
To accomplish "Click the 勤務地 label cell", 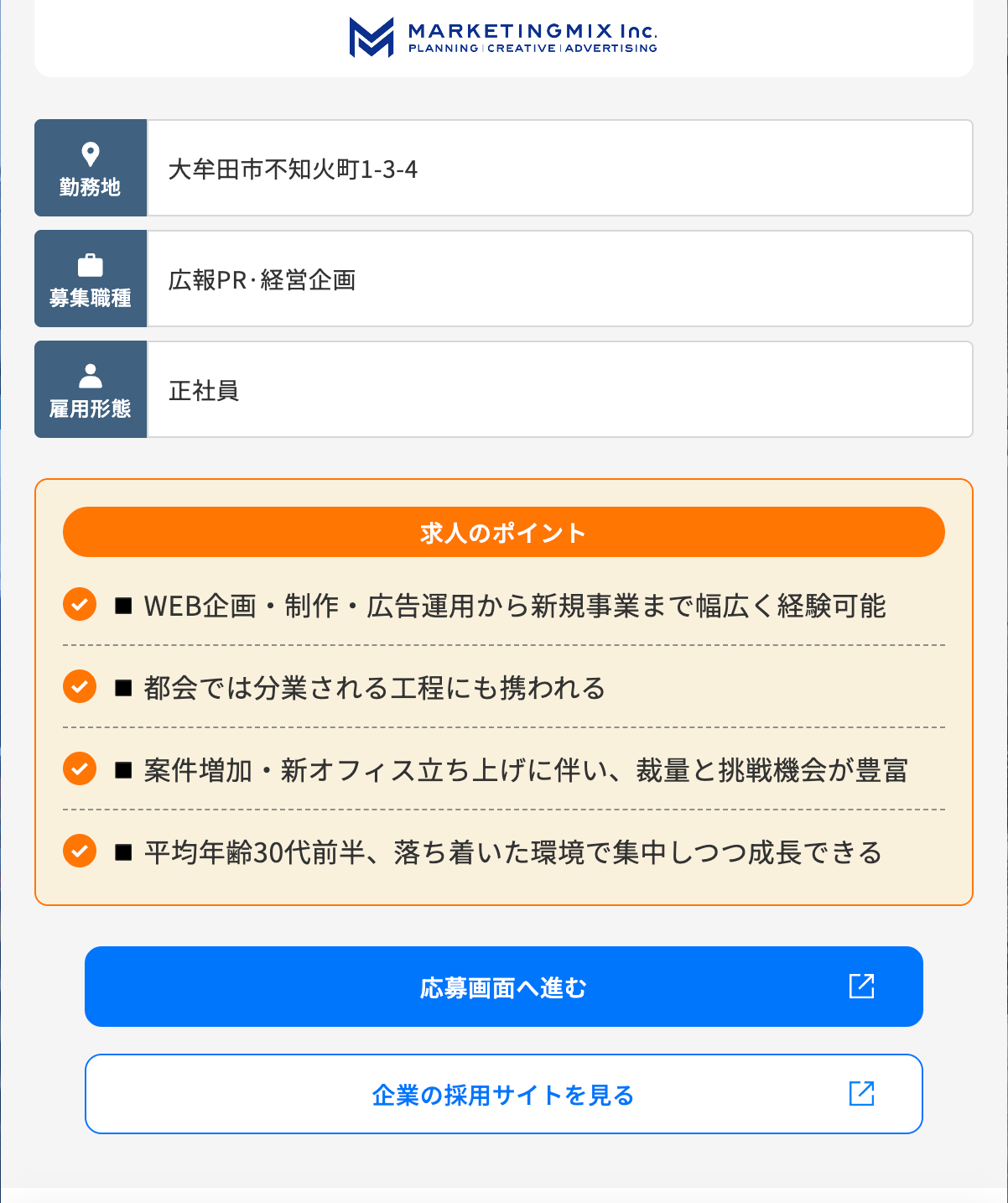I will pos(91,168).
